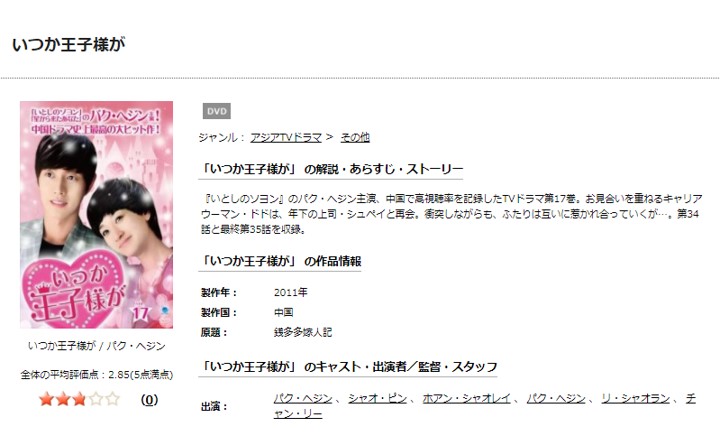Click the 作品情報 section heading
720x436 pixels.
tap(280, 261)
